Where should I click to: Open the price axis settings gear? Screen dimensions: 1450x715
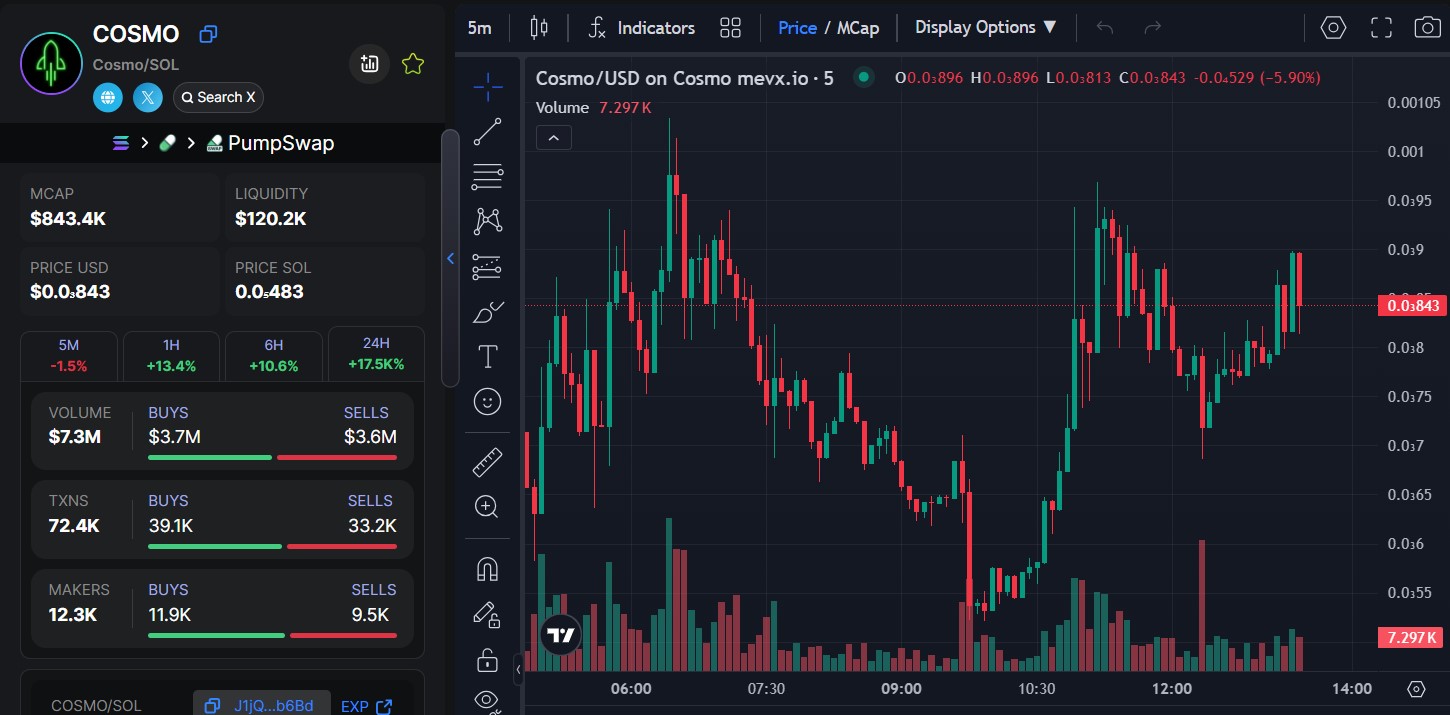(x=1415, y=688)
